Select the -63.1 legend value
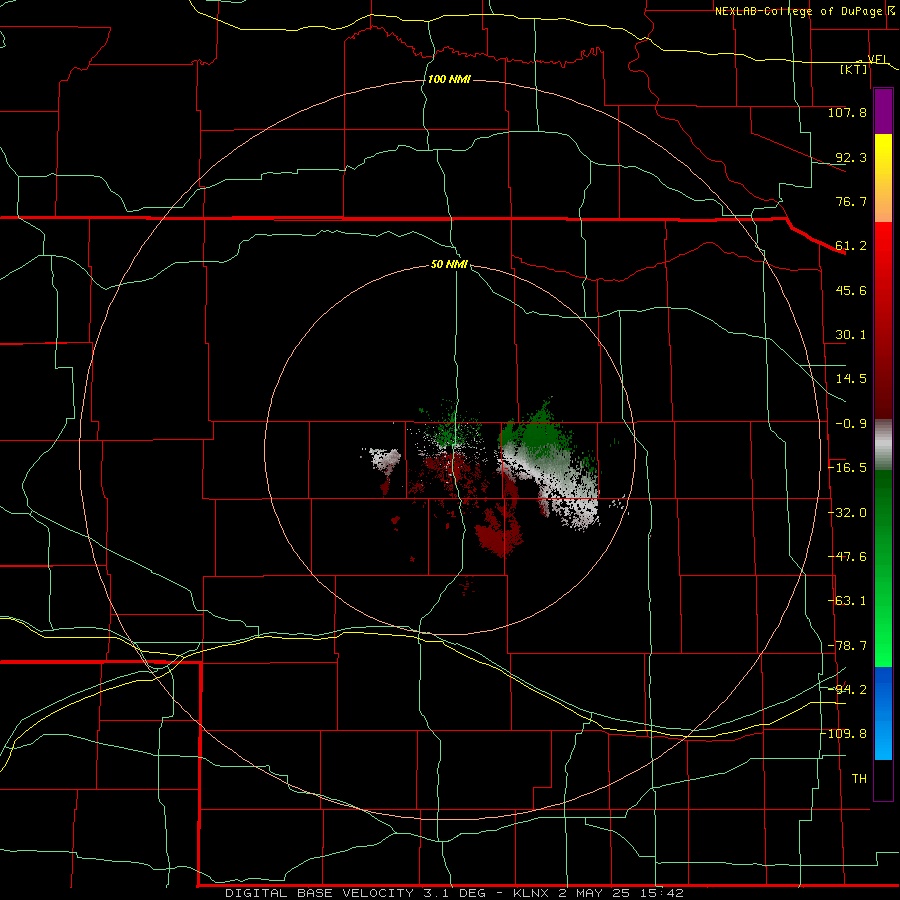The height and width of the screenshot is (900, 900). coord(847,601)
